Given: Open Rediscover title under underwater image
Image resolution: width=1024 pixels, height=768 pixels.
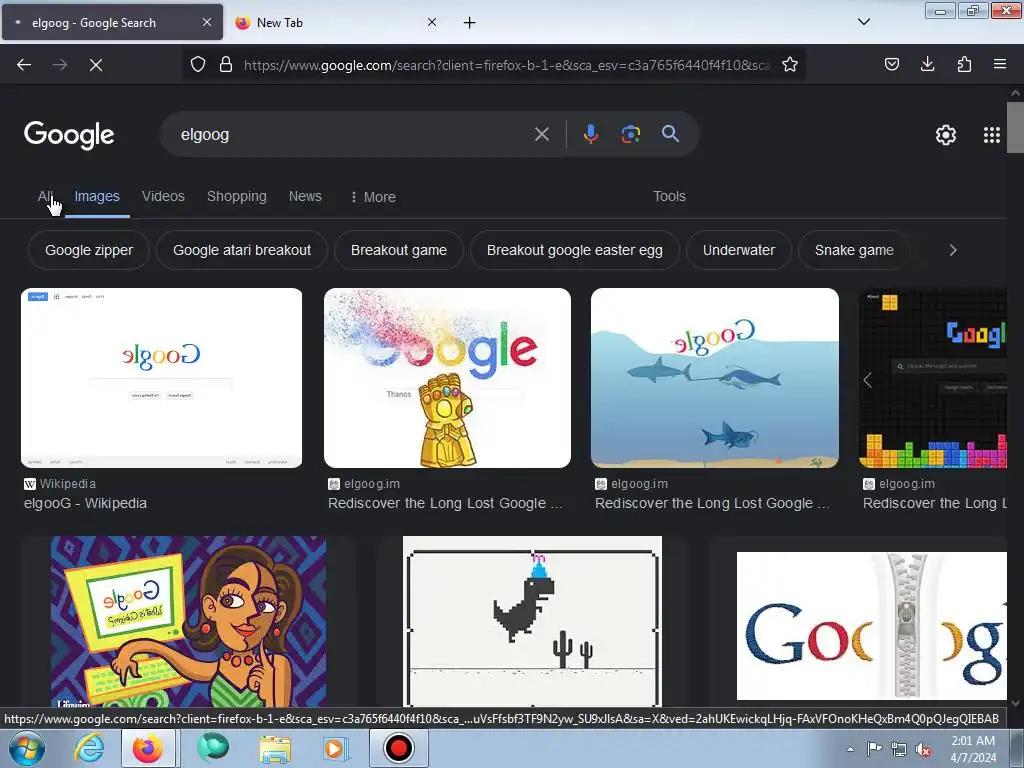Looking at the screenshot, I should point(712,504).
